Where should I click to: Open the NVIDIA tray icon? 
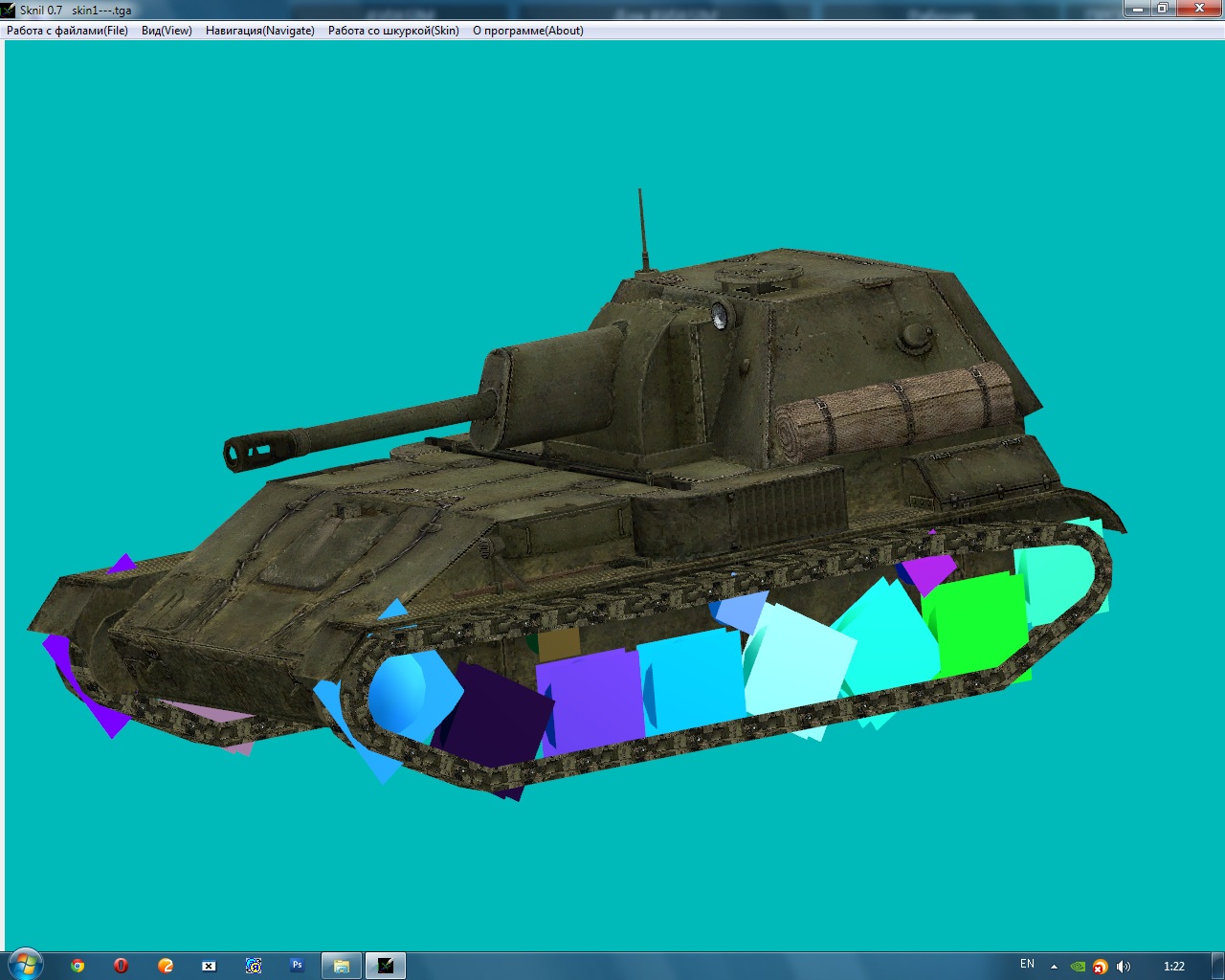pos(1078,967)
